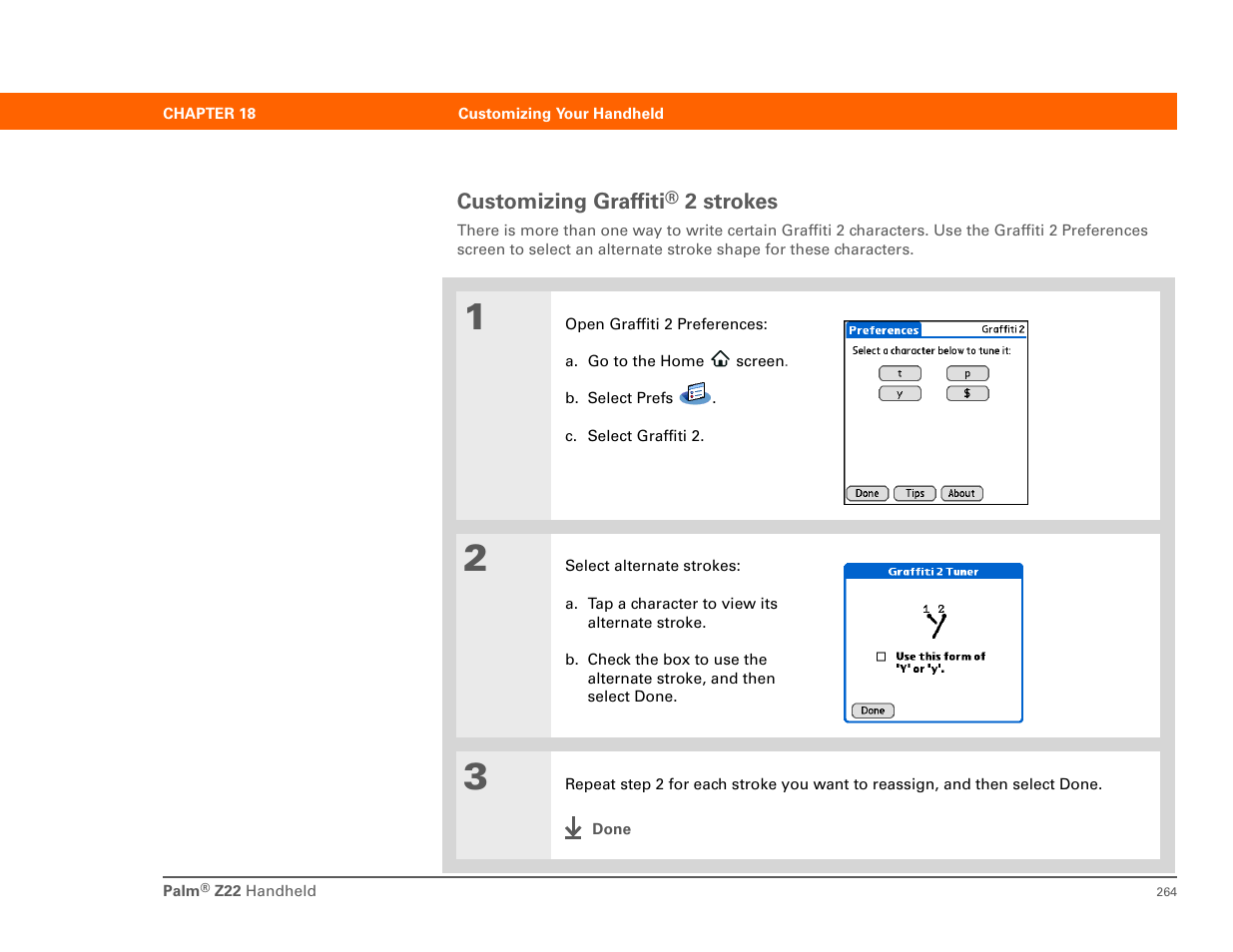Select Done in the Preferences screen

pos(868,493)
